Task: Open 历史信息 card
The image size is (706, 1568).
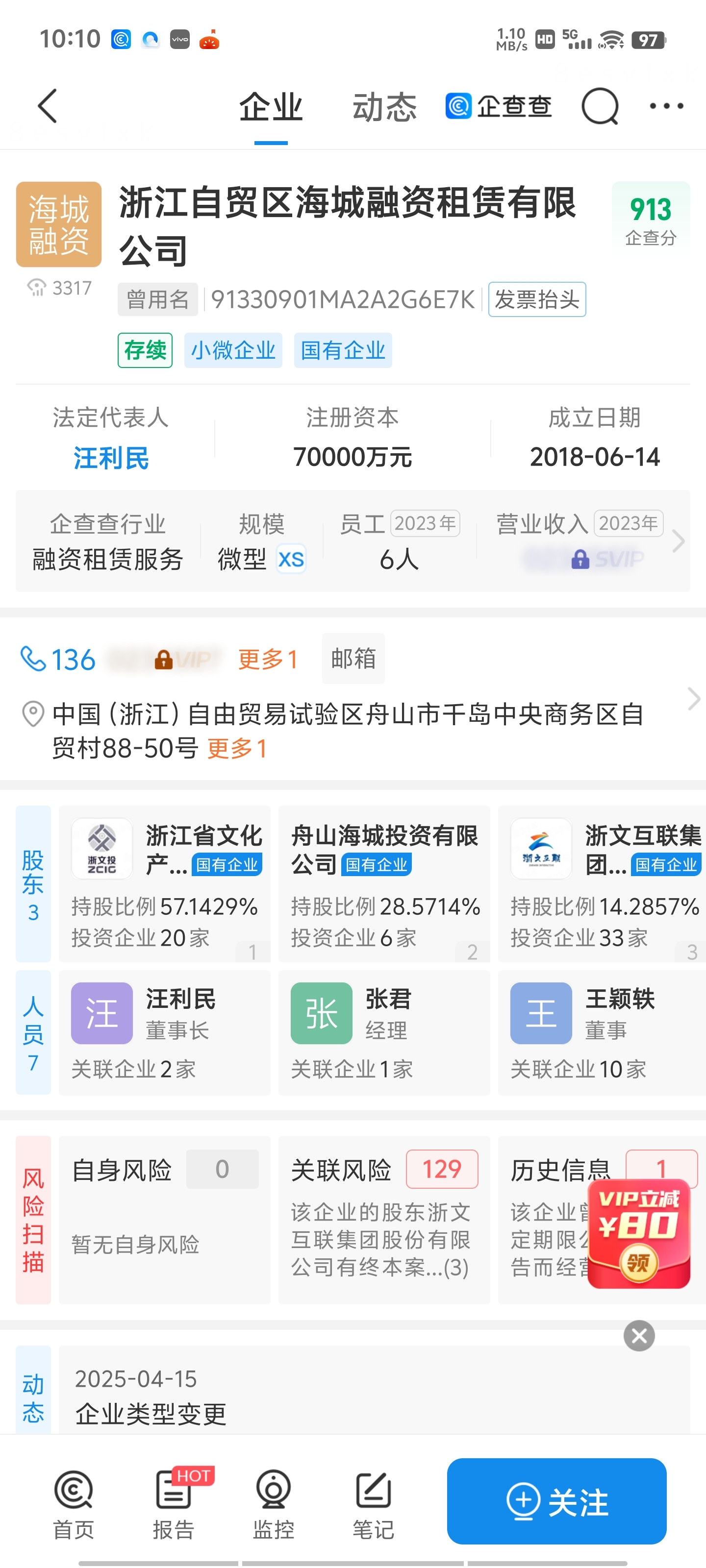Action: [602, 1219]
